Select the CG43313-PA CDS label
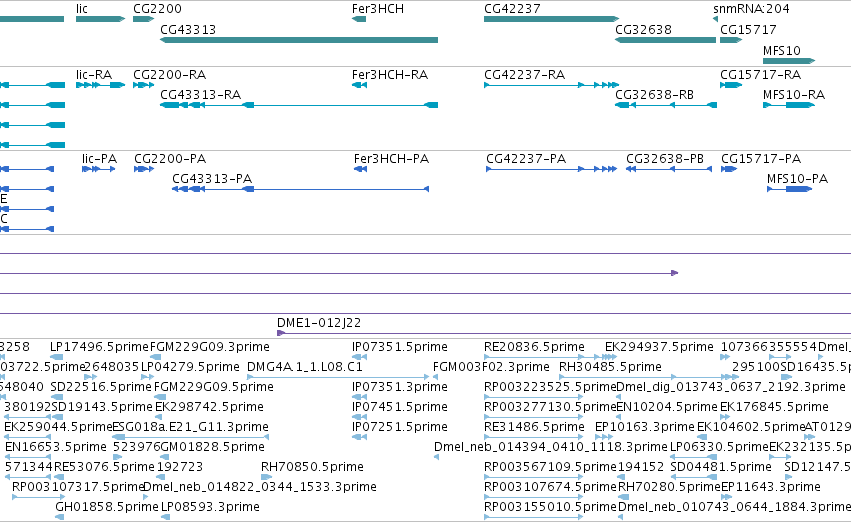 [x=212, y=179]
